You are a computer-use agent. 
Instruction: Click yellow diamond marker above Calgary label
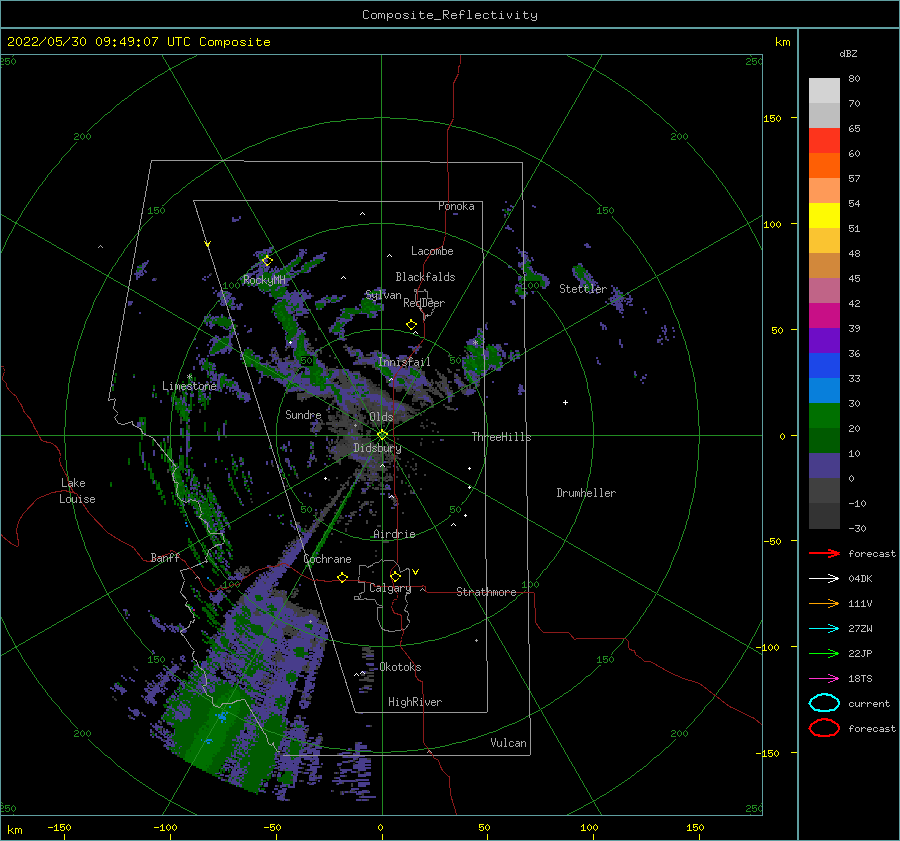pos(395,576)
